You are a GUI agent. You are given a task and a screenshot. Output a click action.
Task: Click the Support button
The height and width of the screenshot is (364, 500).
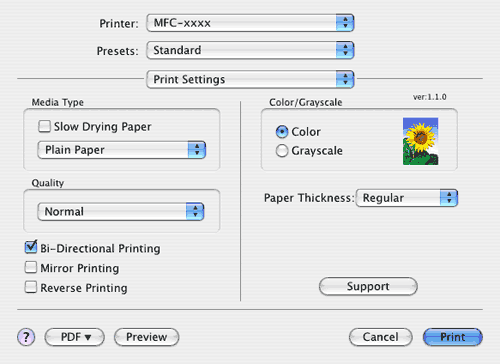pyautogui.click(x=368, y=286)
